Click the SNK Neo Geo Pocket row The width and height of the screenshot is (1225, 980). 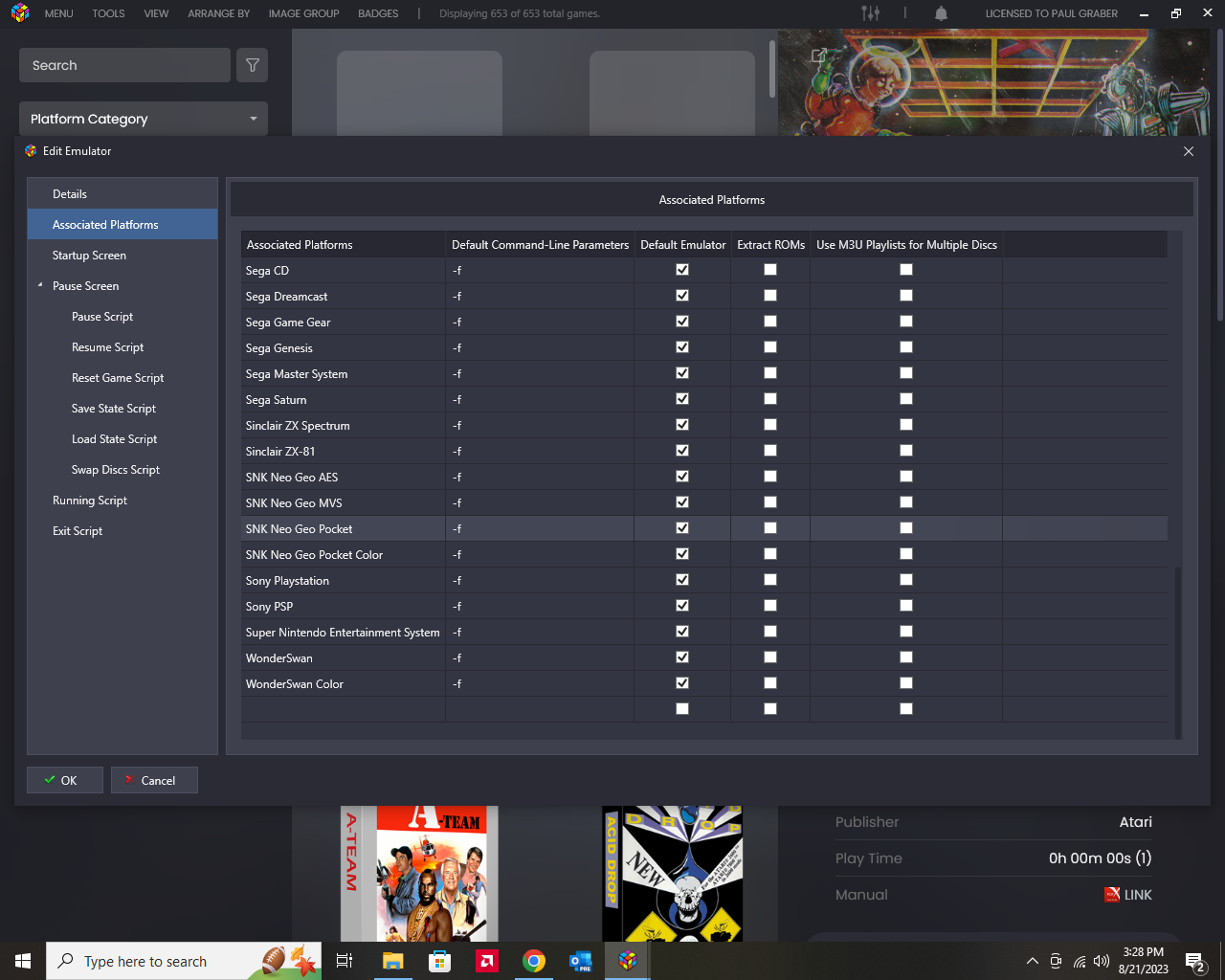pos(704,529)
